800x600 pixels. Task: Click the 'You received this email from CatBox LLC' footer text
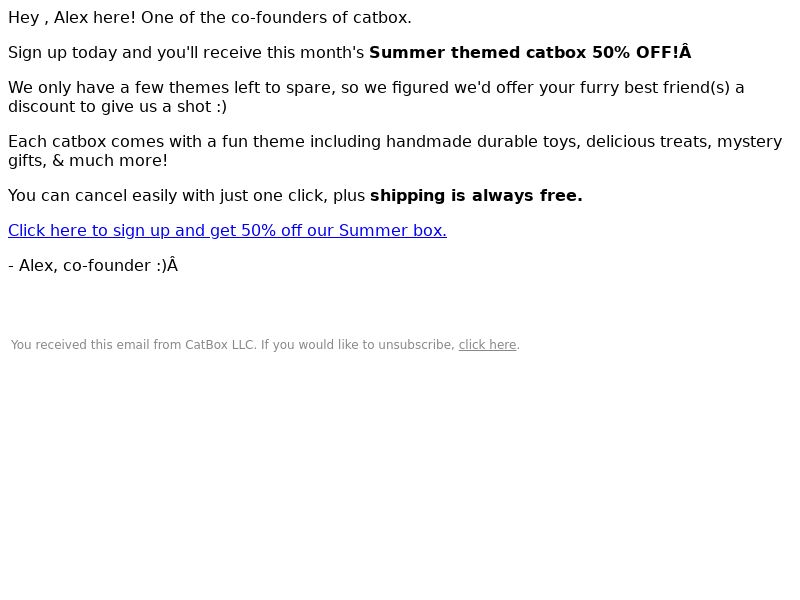tap(133, 345)
